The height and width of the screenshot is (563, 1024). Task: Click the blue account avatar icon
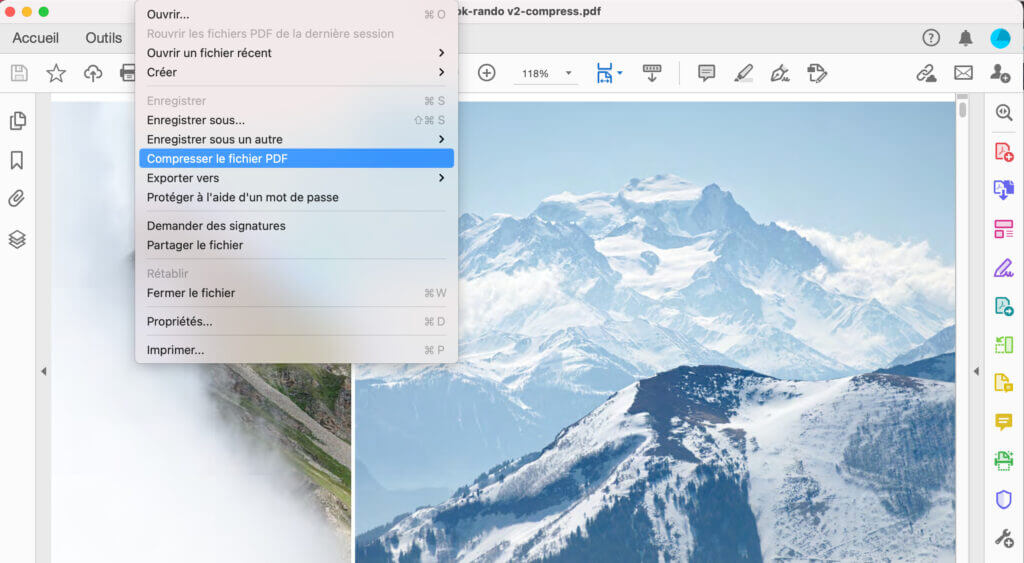tap(1000, 38)
